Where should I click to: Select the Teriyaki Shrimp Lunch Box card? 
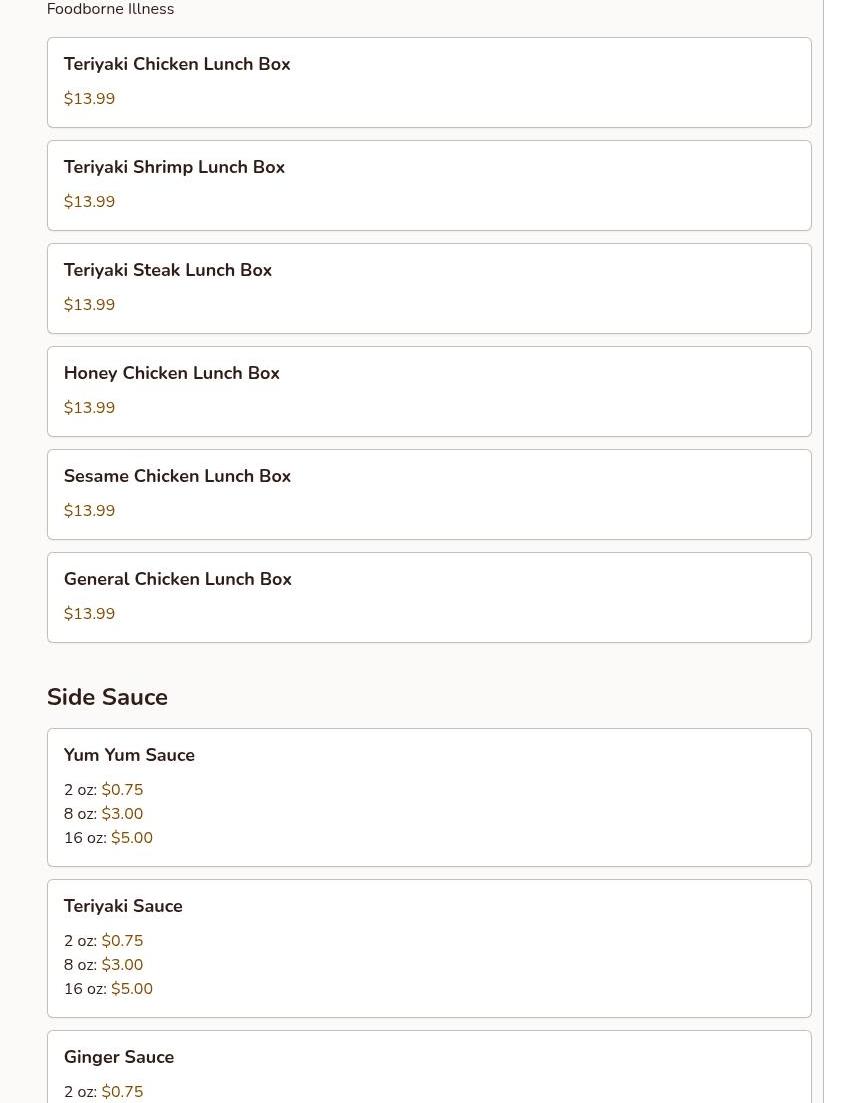429,186
